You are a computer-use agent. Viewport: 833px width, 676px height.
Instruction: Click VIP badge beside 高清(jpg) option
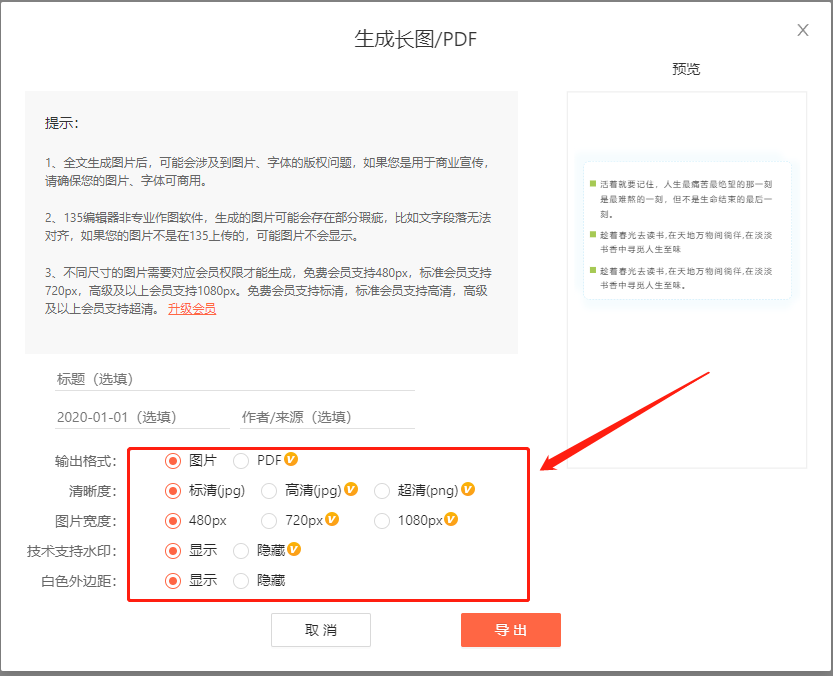pyautogui.click(x=351, y=490)
